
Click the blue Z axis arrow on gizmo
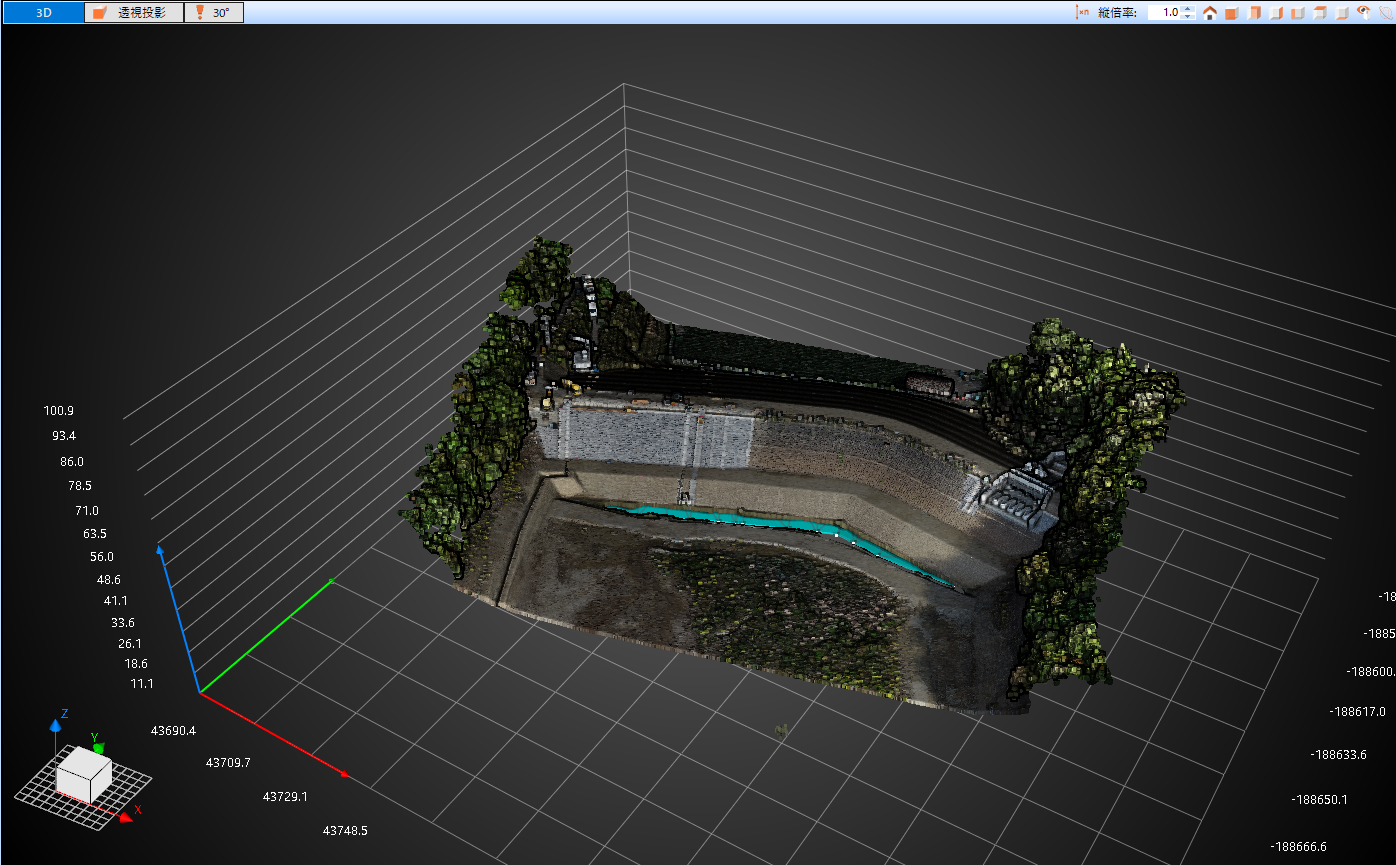55,725
